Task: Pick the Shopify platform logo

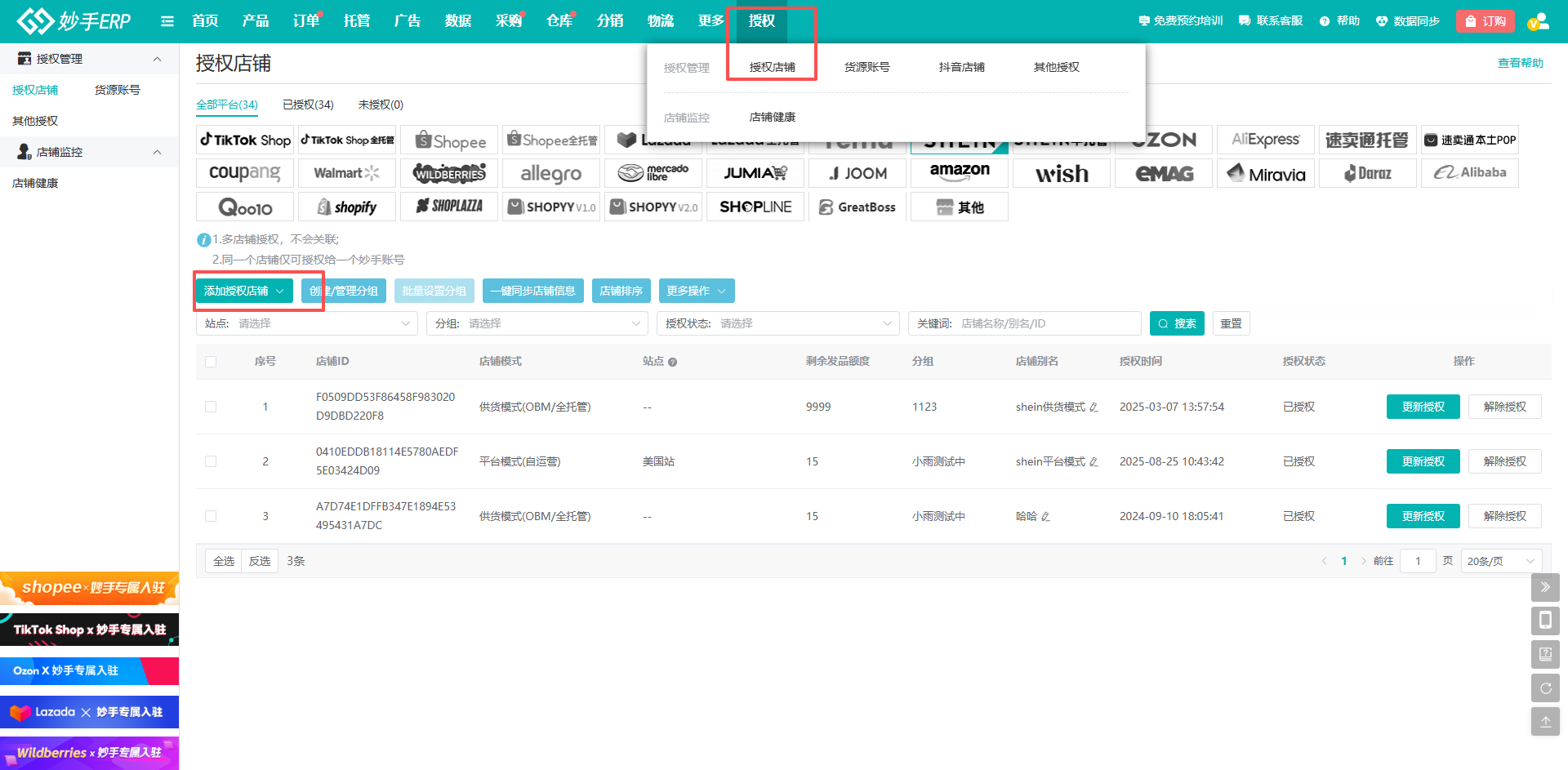Action: coord(347,207)
